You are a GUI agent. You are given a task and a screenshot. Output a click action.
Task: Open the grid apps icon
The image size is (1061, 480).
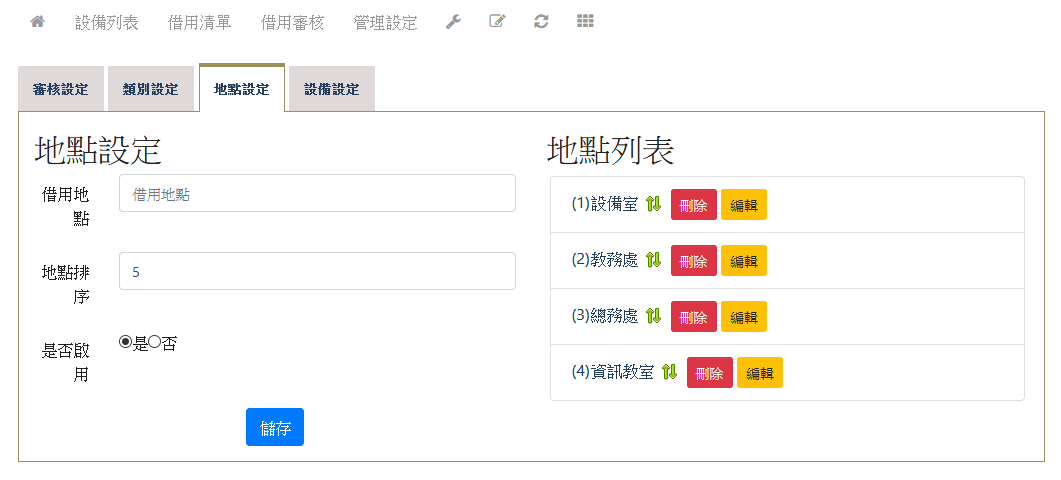[585, 22]
